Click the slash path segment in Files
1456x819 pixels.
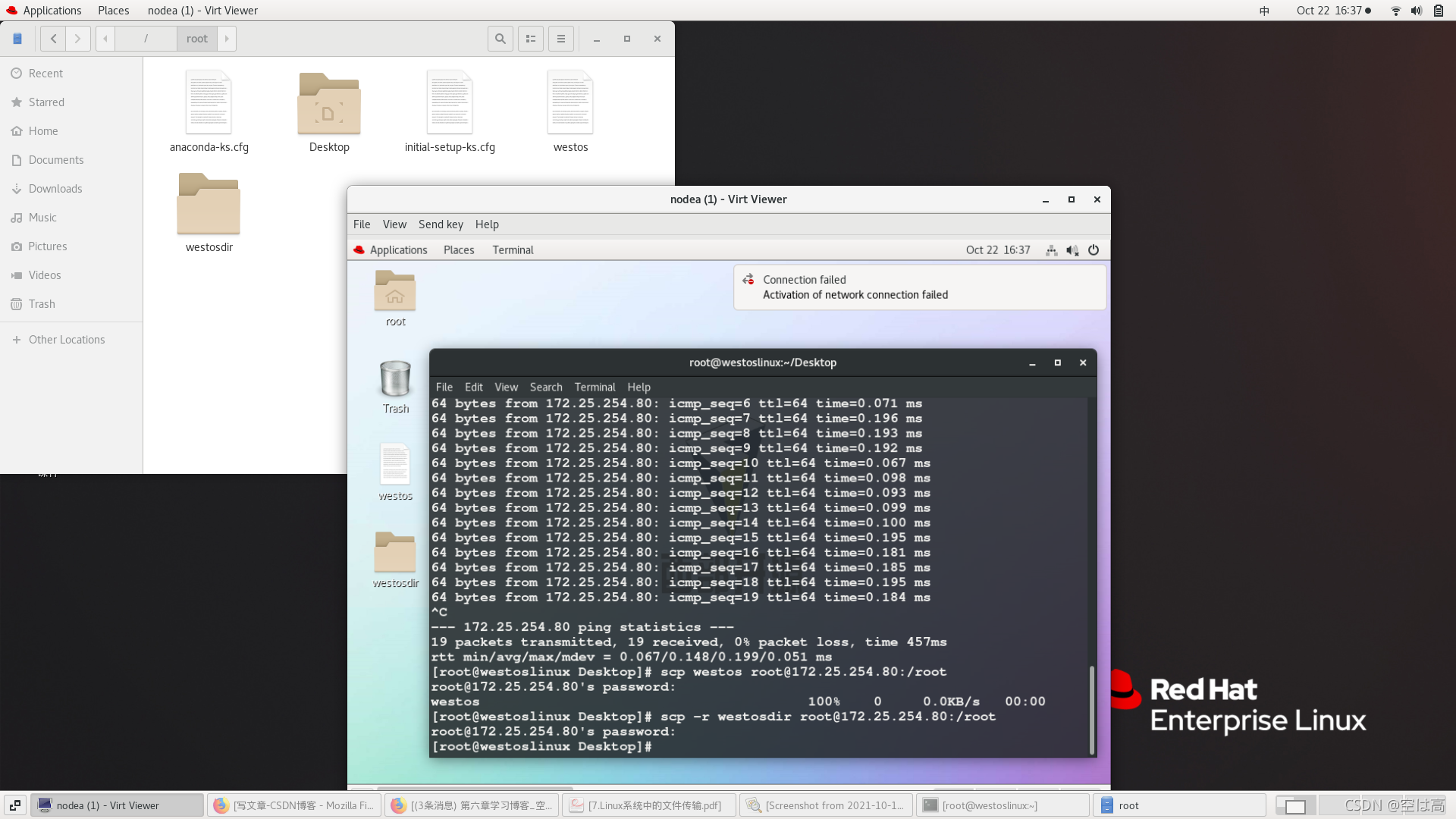tap(146, 39)
